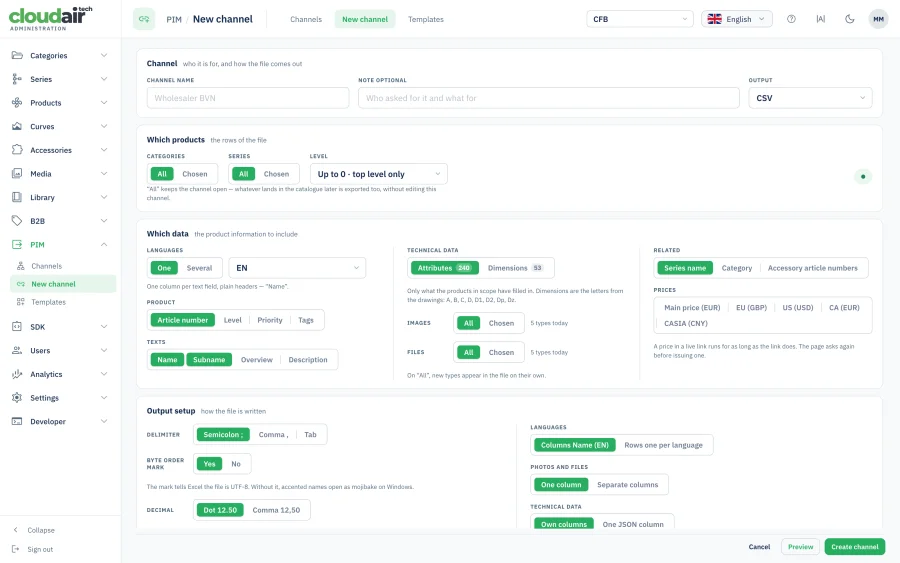Click the AI assistant icon in header
Screen dimensions: 900x563
tap(821, 19)
